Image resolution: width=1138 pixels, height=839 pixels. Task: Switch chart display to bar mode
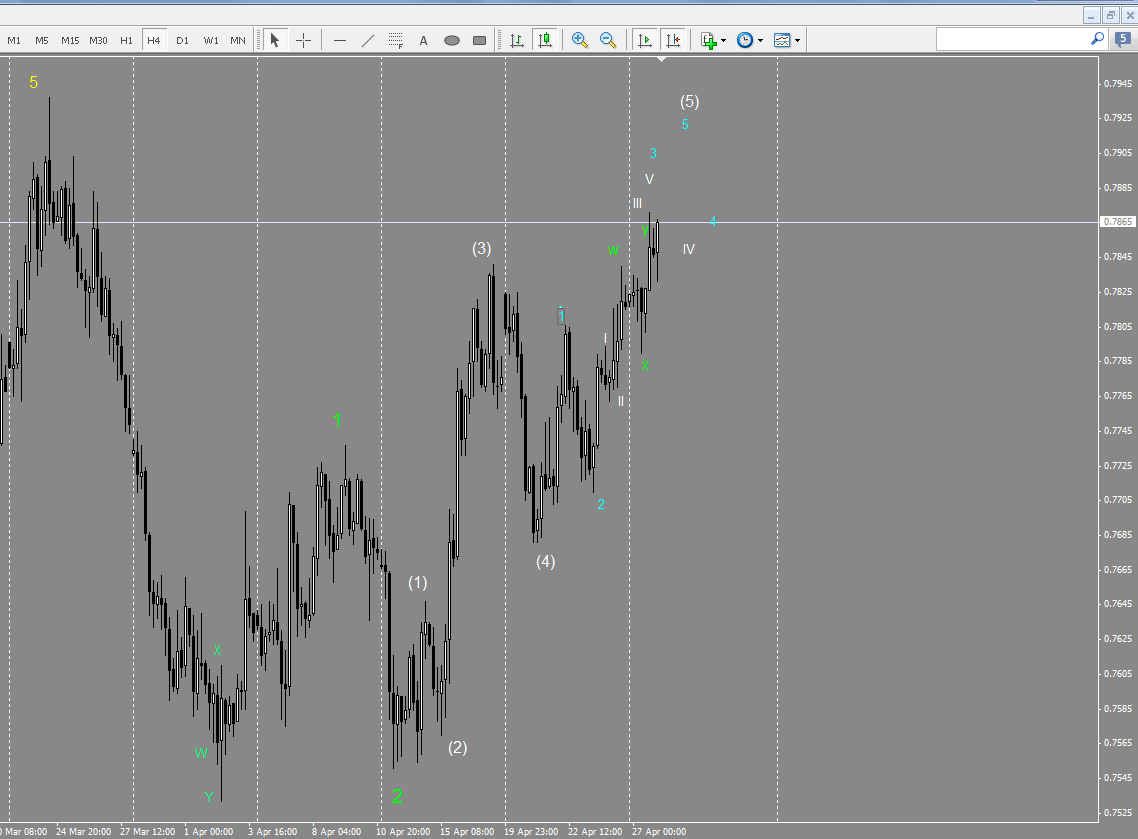tap(517, 40)
